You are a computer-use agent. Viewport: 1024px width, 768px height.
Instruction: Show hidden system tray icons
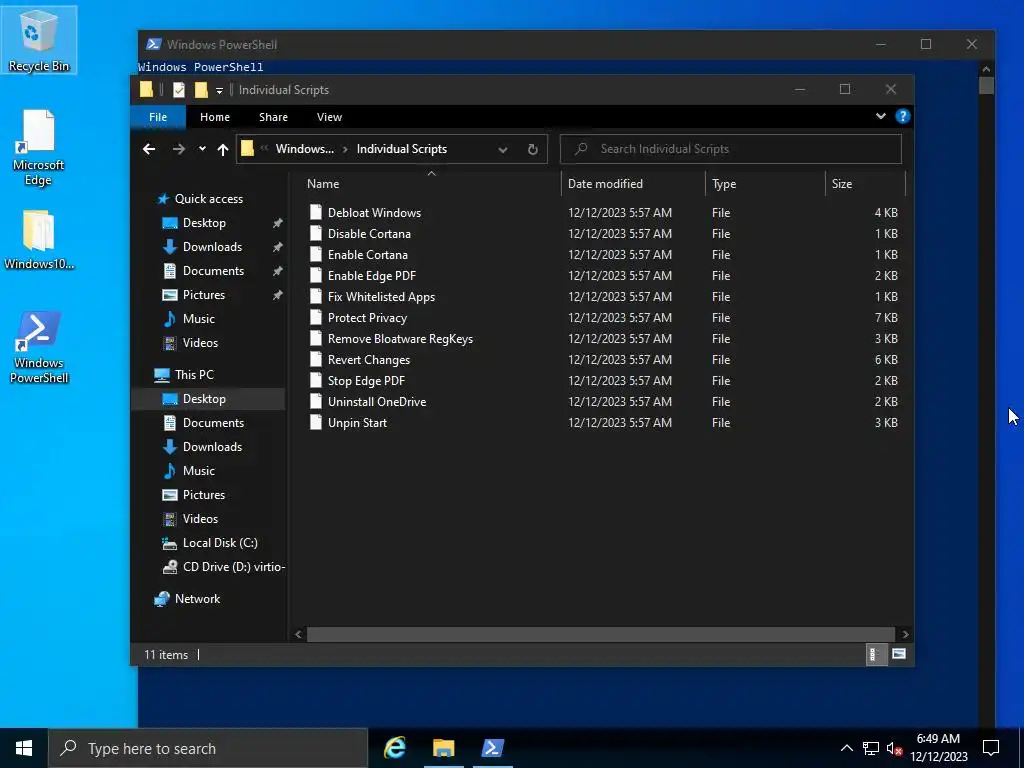846,748
